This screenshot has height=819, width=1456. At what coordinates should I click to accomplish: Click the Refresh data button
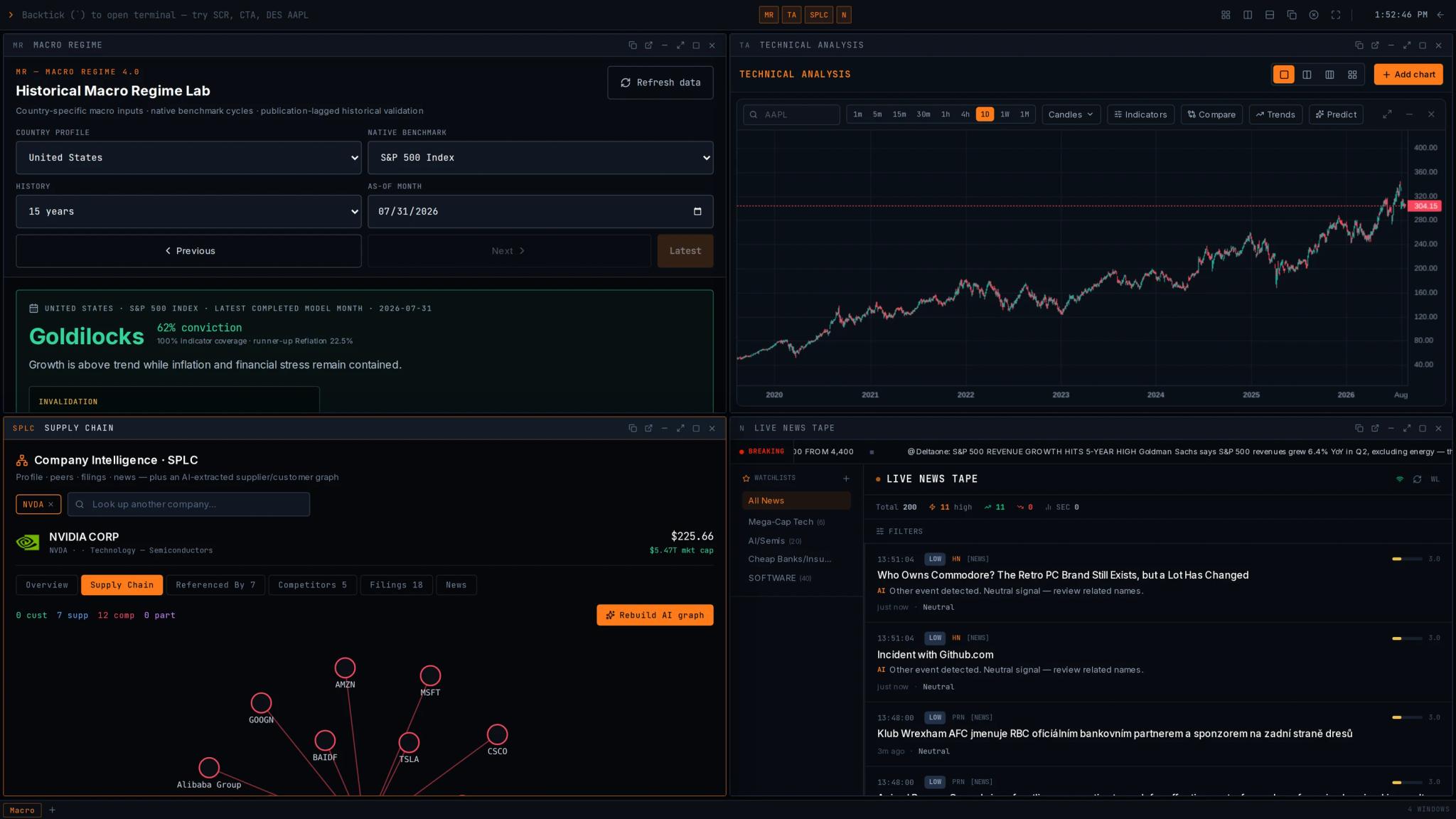(x=660, y=82)
